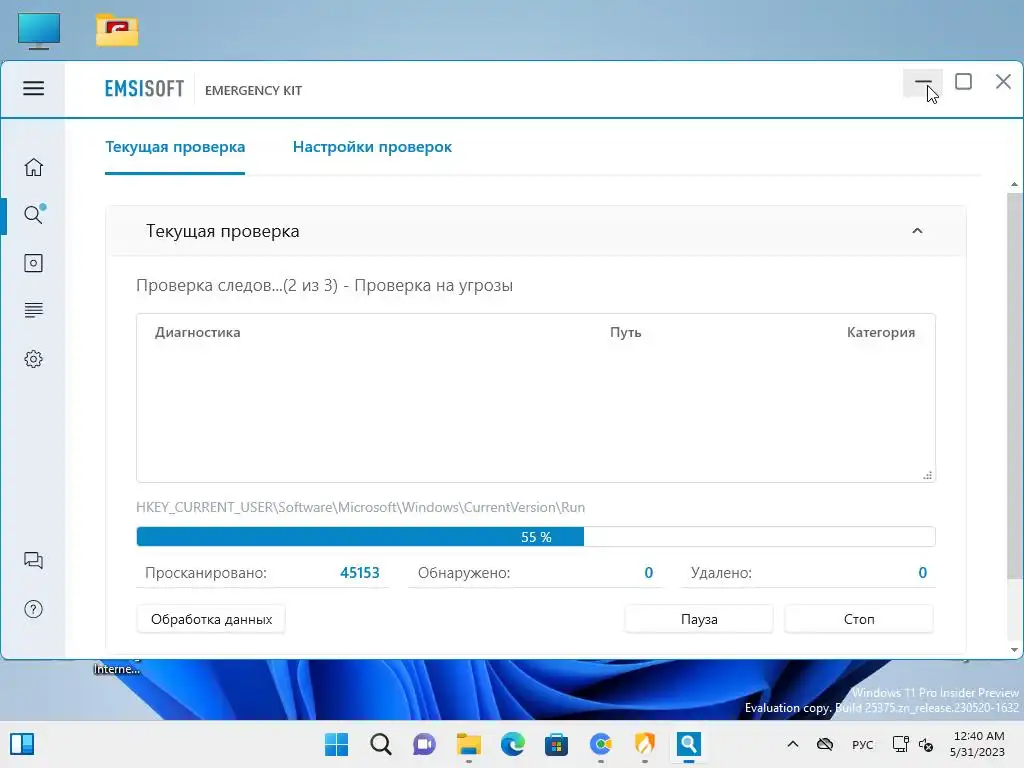Click the scrollbar down arrow

pyautogui.click(x=1014, y=650)
